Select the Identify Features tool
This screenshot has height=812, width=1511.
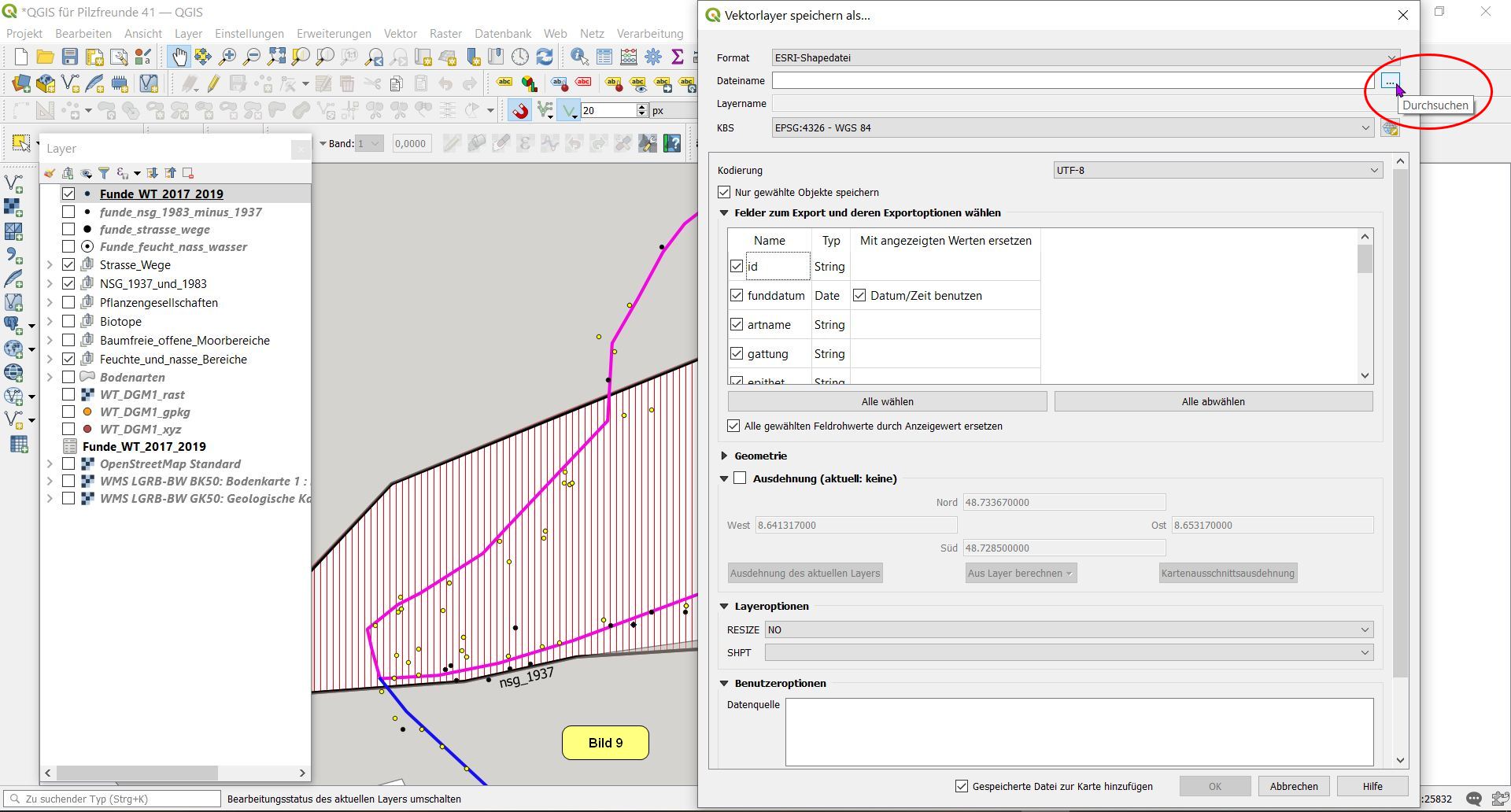tap(579, 57)
